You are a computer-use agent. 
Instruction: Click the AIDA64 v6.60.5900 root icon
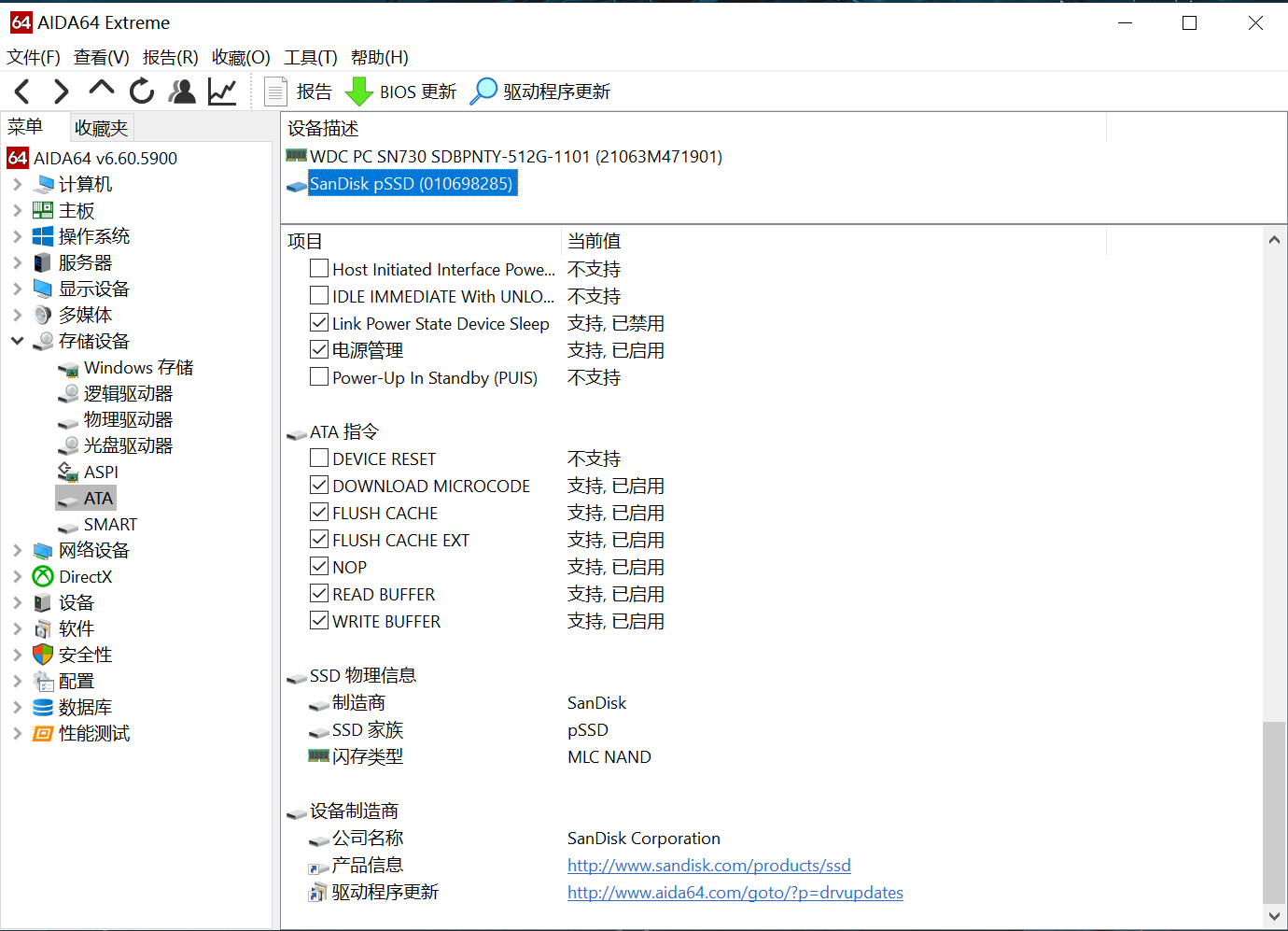pyautogui.click(x=18, y=158)
